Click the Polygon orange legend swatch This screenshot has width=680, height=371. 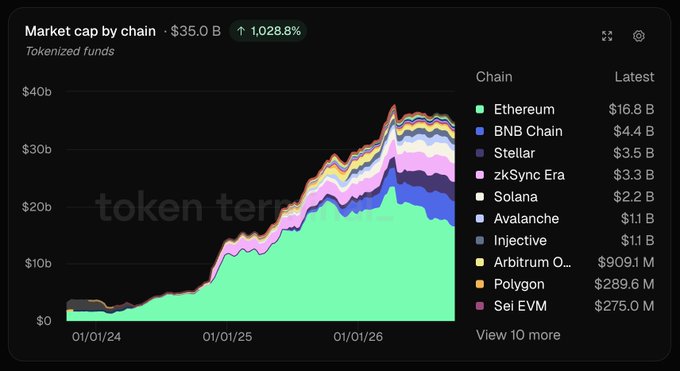480,284
